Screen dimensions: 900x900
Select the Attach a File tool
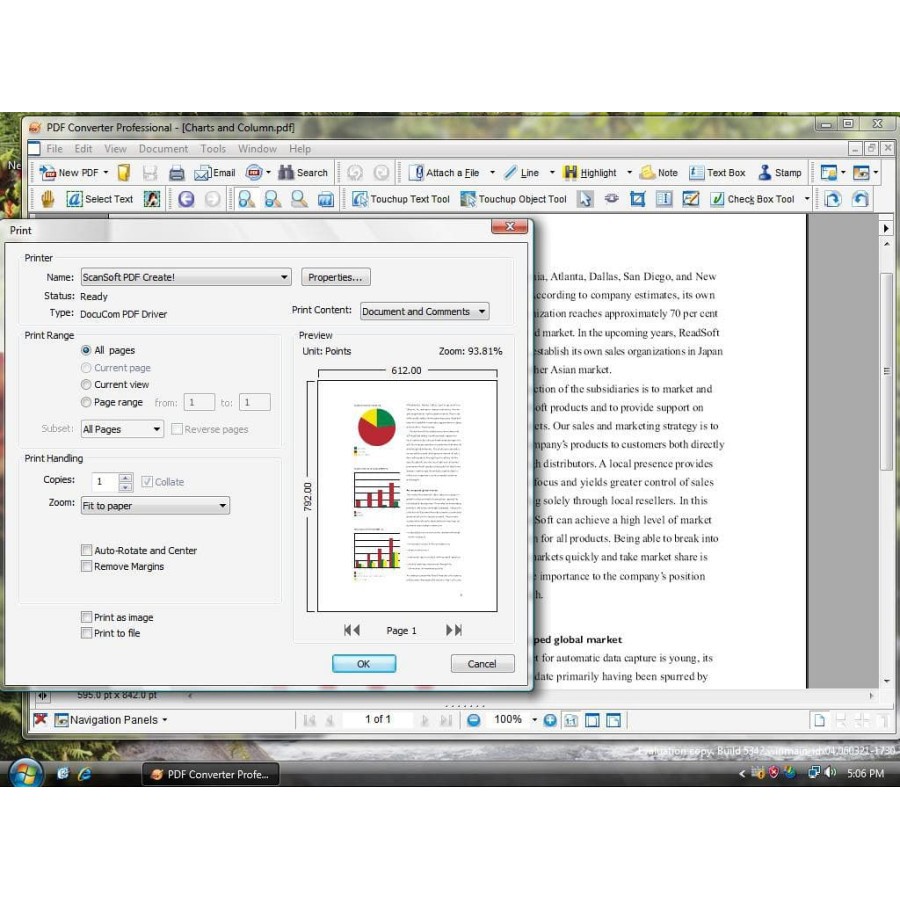(444, 172)
